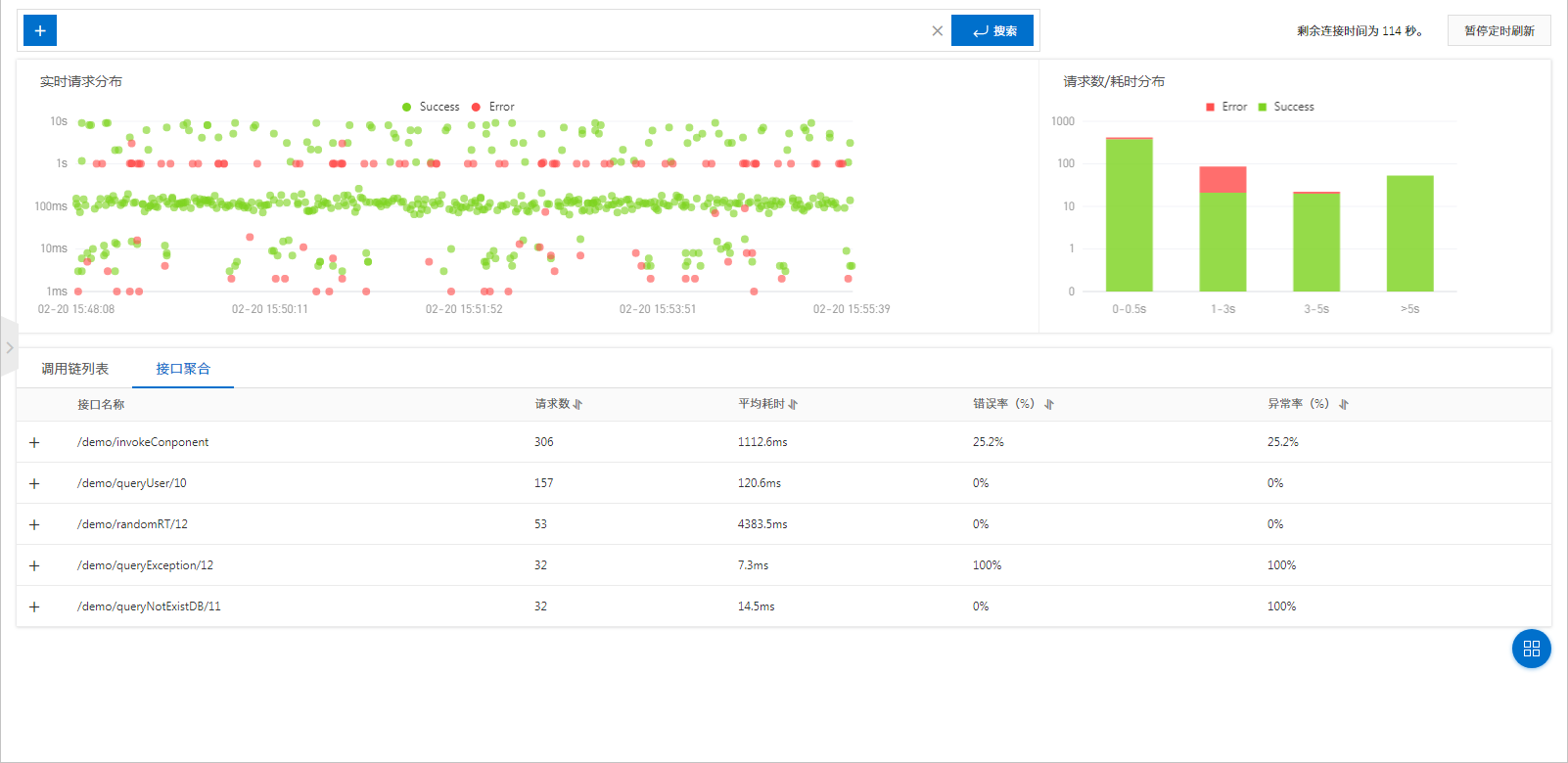
Task: Expand the /demo/queryException/12 row
Action: (x=34, y=565)
